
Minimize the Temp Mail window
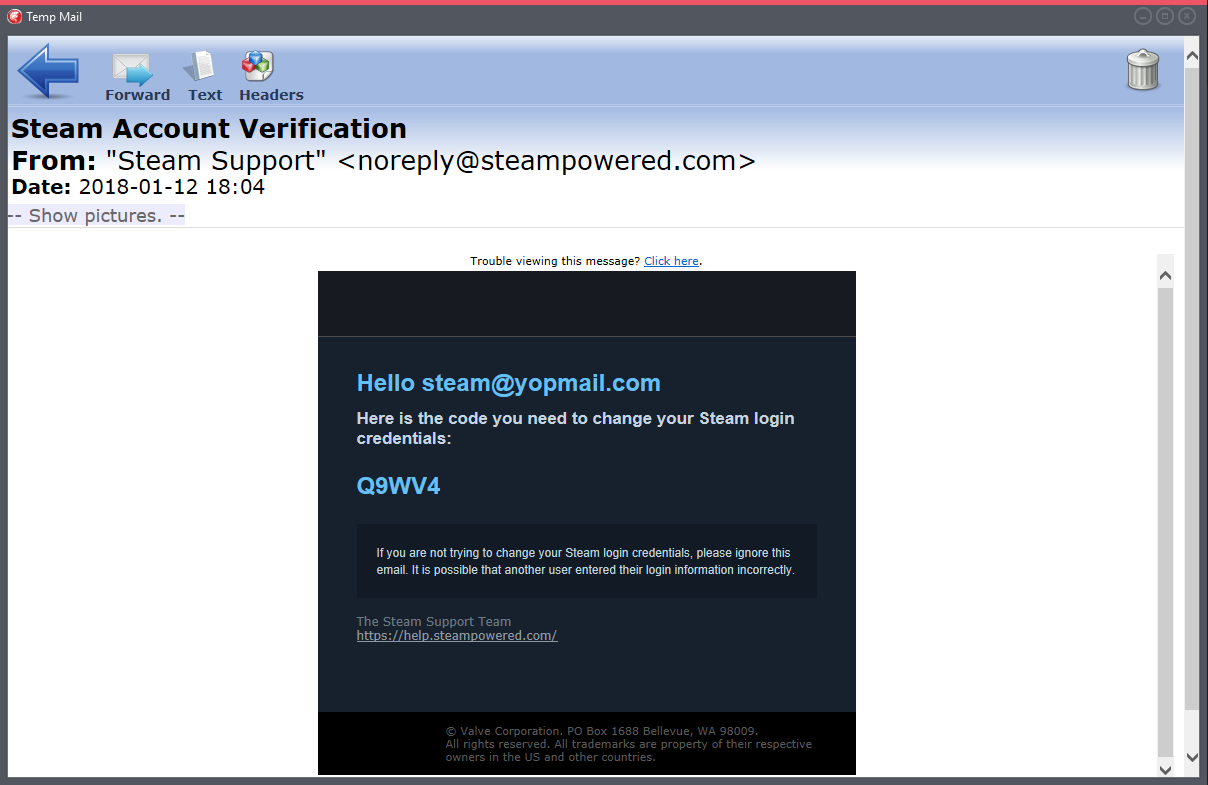(1143, 16)
